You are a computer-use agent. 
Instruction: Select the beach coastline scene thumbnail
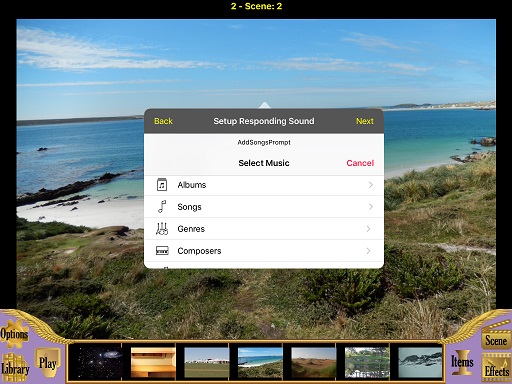point(260,362)
